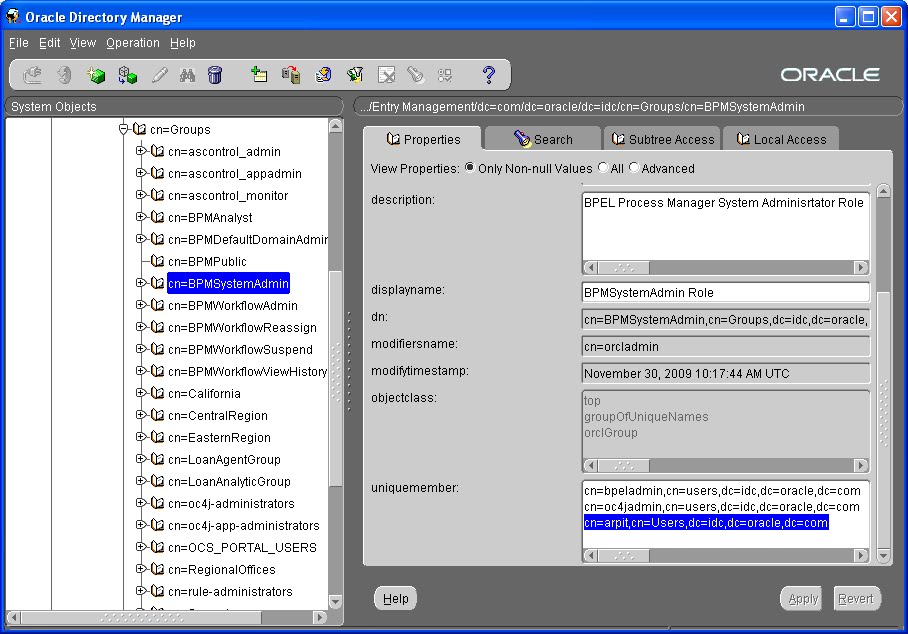Click the book icon beside cn=BPMSystemAdmin
This screenshot has height=634, width=908.
click(x=158, y=283)
